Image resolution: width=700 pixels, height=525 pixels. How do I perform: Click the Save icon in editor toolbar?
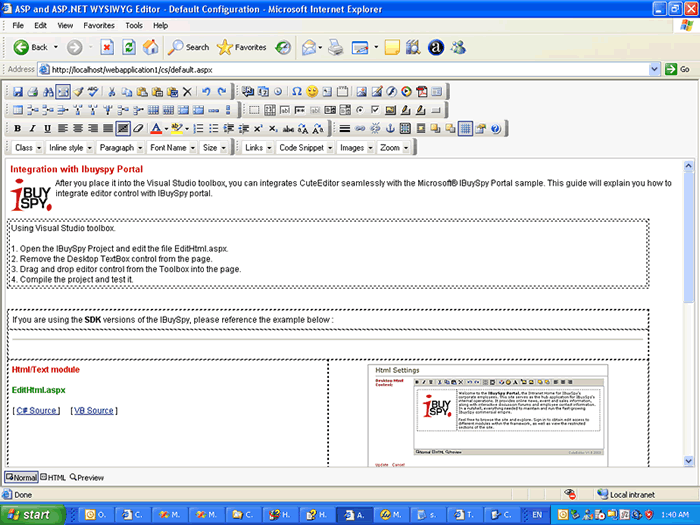point(18,92)
